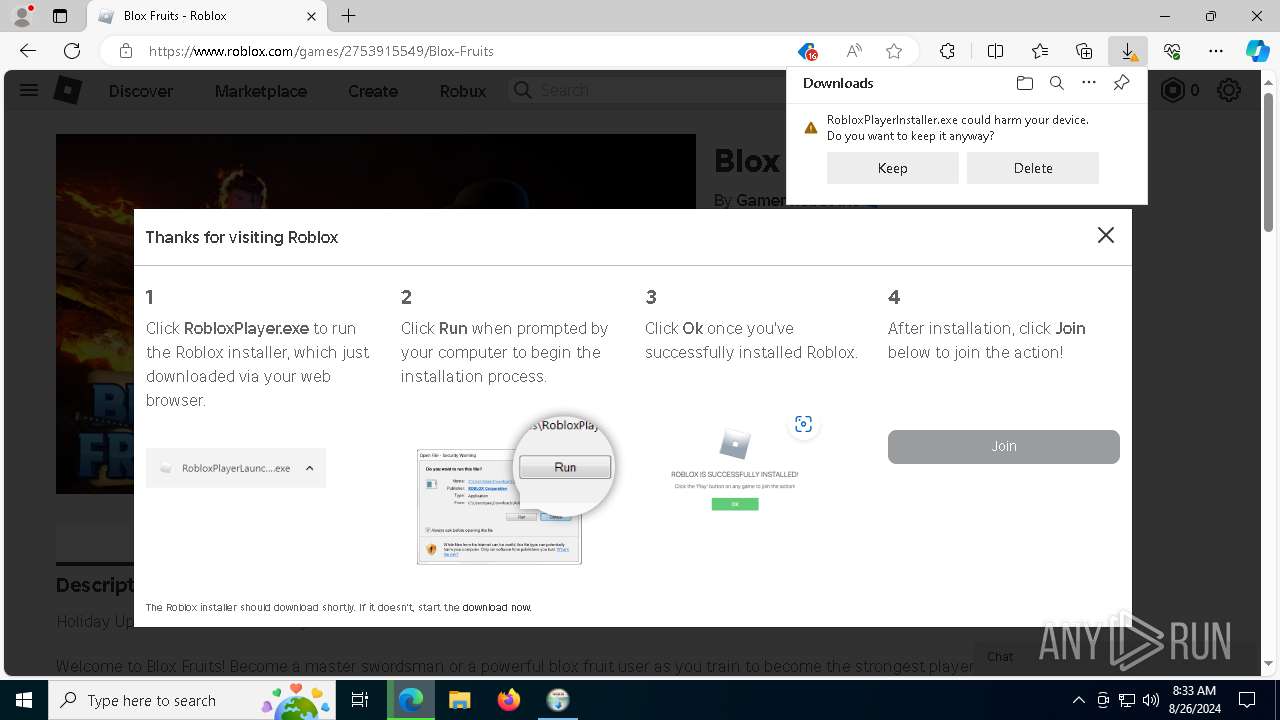Add this page to favorites star
Image resolution: width=1280 pixels, height=720 pixels.
pos(894,51)
